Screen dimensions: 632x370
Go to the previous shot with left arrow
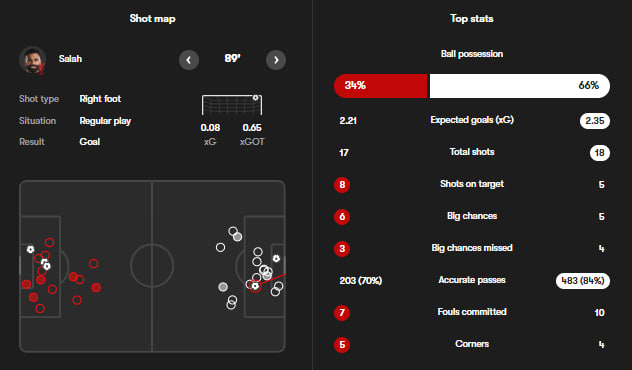(x=189, y=60)
